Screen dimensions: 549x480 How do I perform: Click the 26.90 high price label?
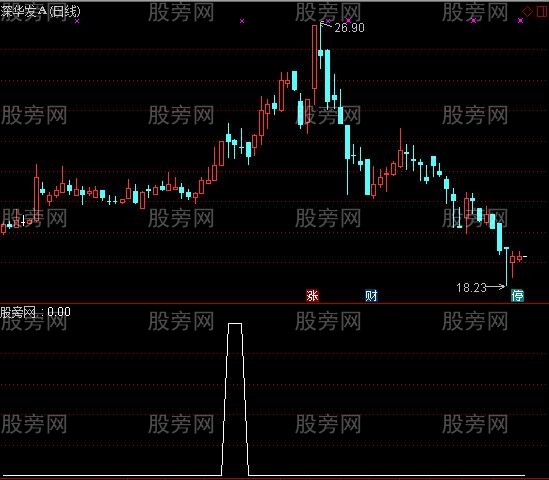[349, 28]
